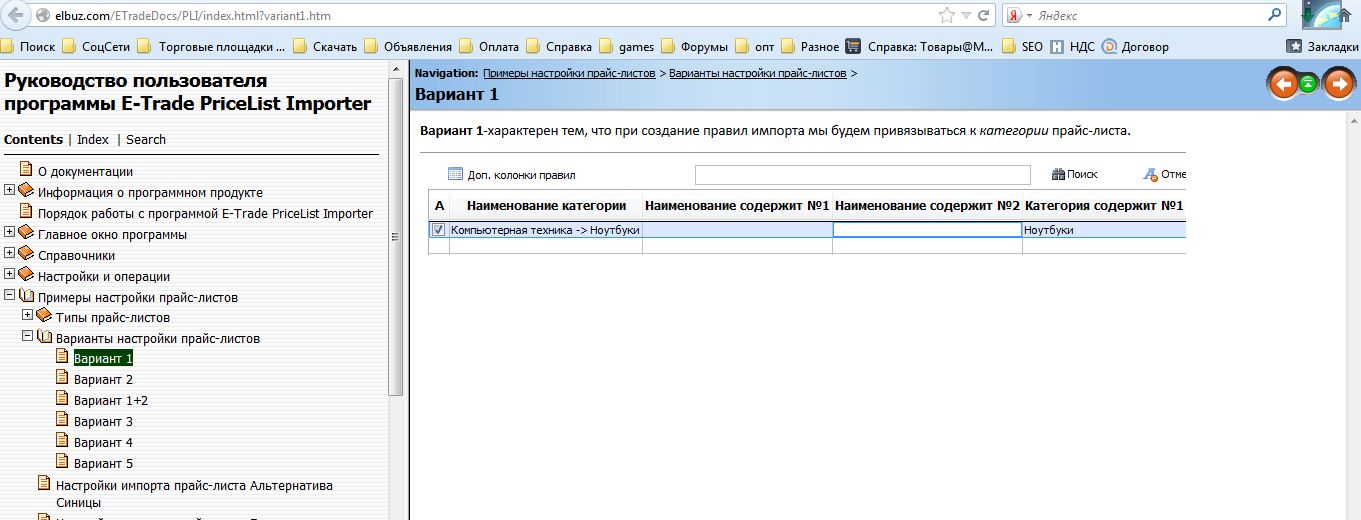Follow Варианты настройки прайс-листов breadcrumb link
The image size is (1361, 520).
[758, 73]
